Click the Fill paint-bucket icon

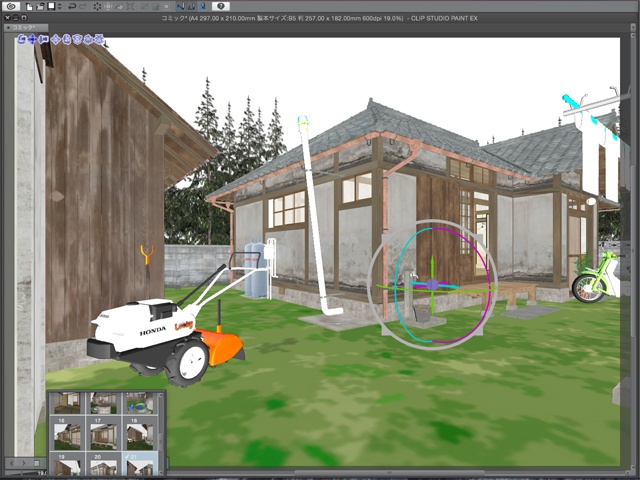(x=119, y=6)
